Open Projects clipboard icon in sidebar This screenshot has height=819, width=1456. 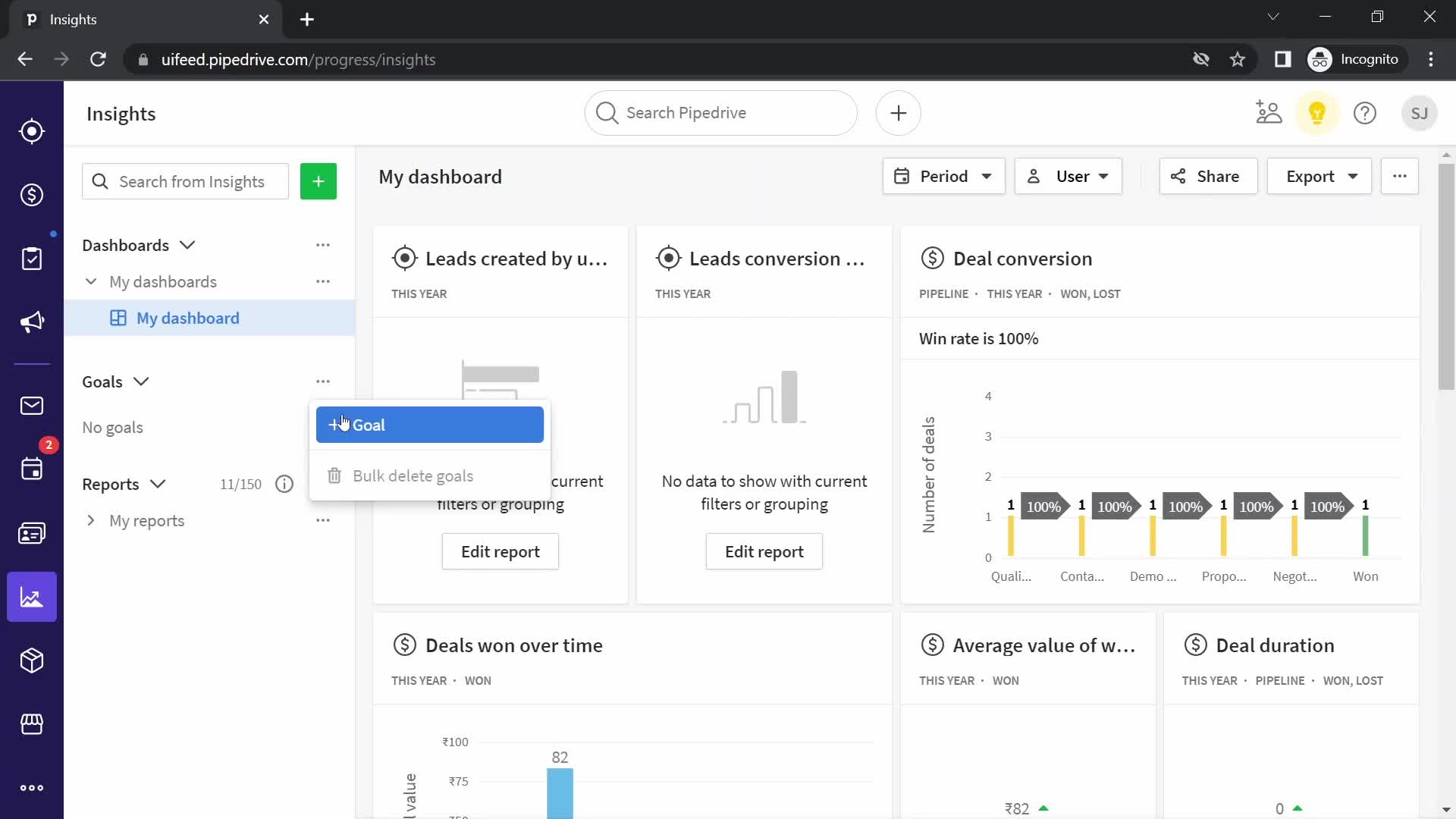(32, 259)
